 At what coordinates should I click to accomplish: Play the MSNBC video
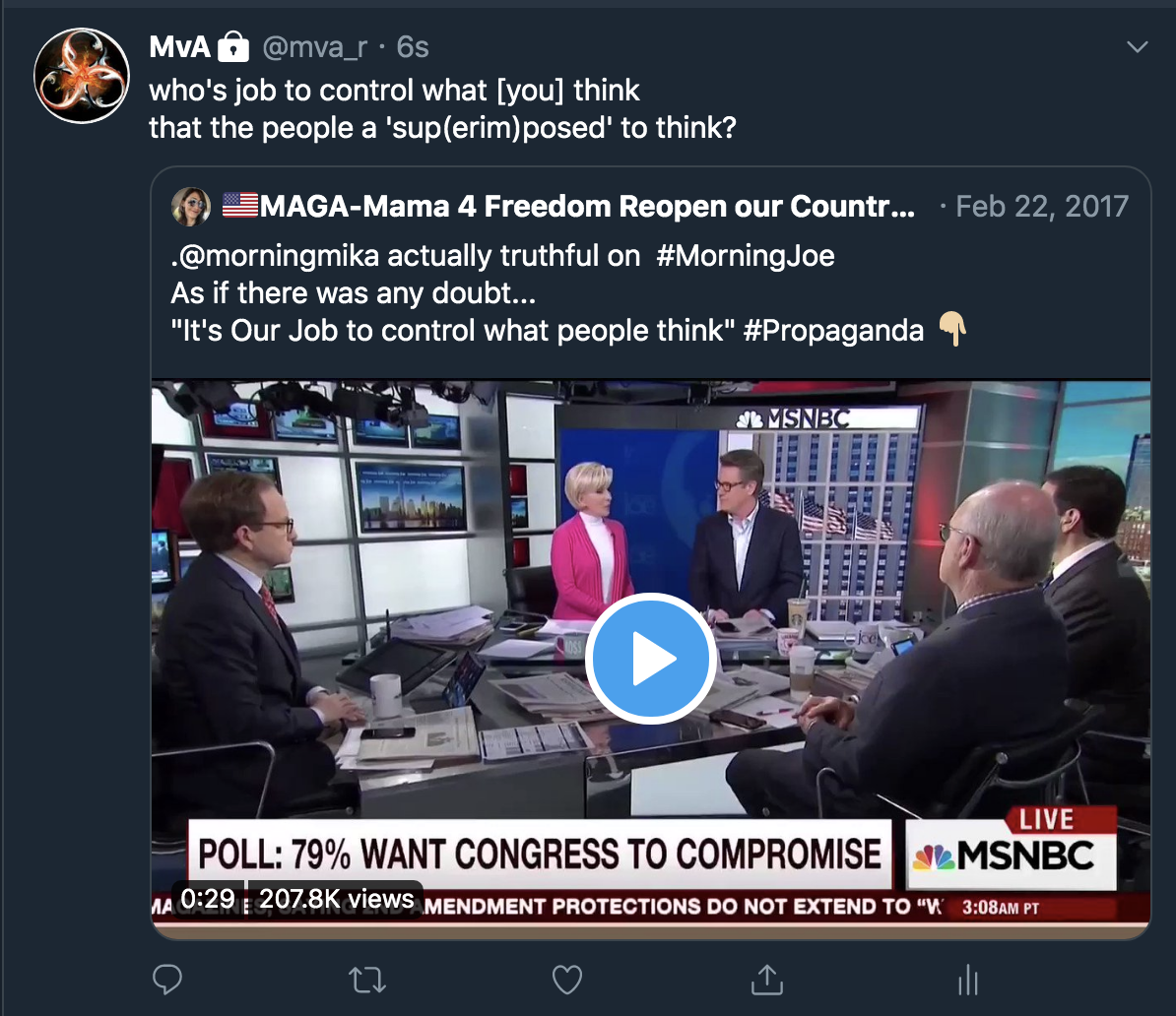(650, 659)
